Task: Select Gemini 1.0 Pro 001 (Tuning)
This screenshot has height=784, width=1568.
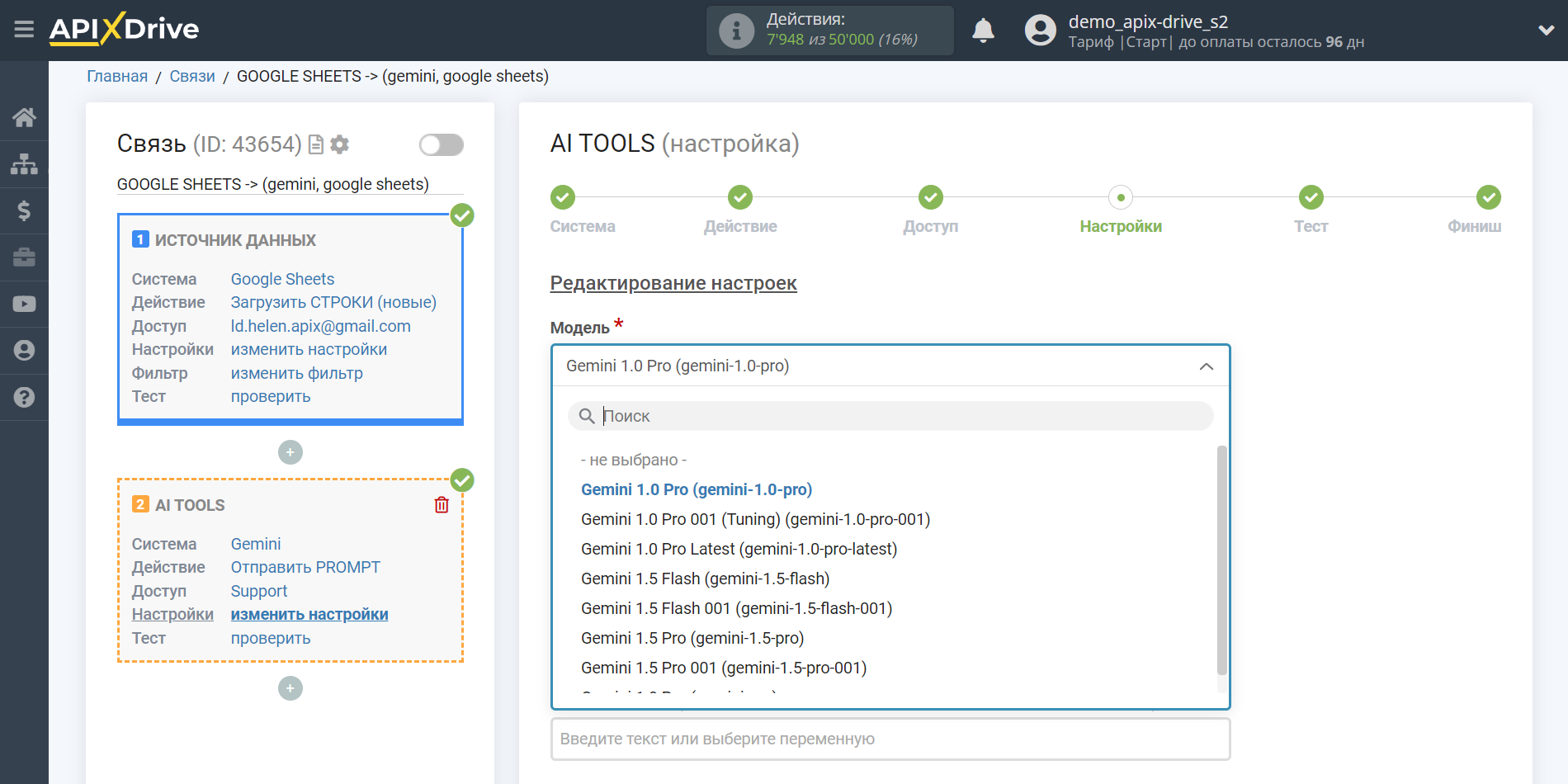Action: point(755,519)
